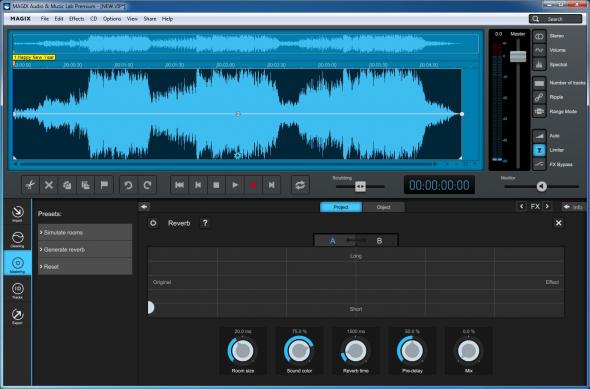Viewport: 590px width, 389px height.
Task: Start recording with the red record button
Action: 253,185
